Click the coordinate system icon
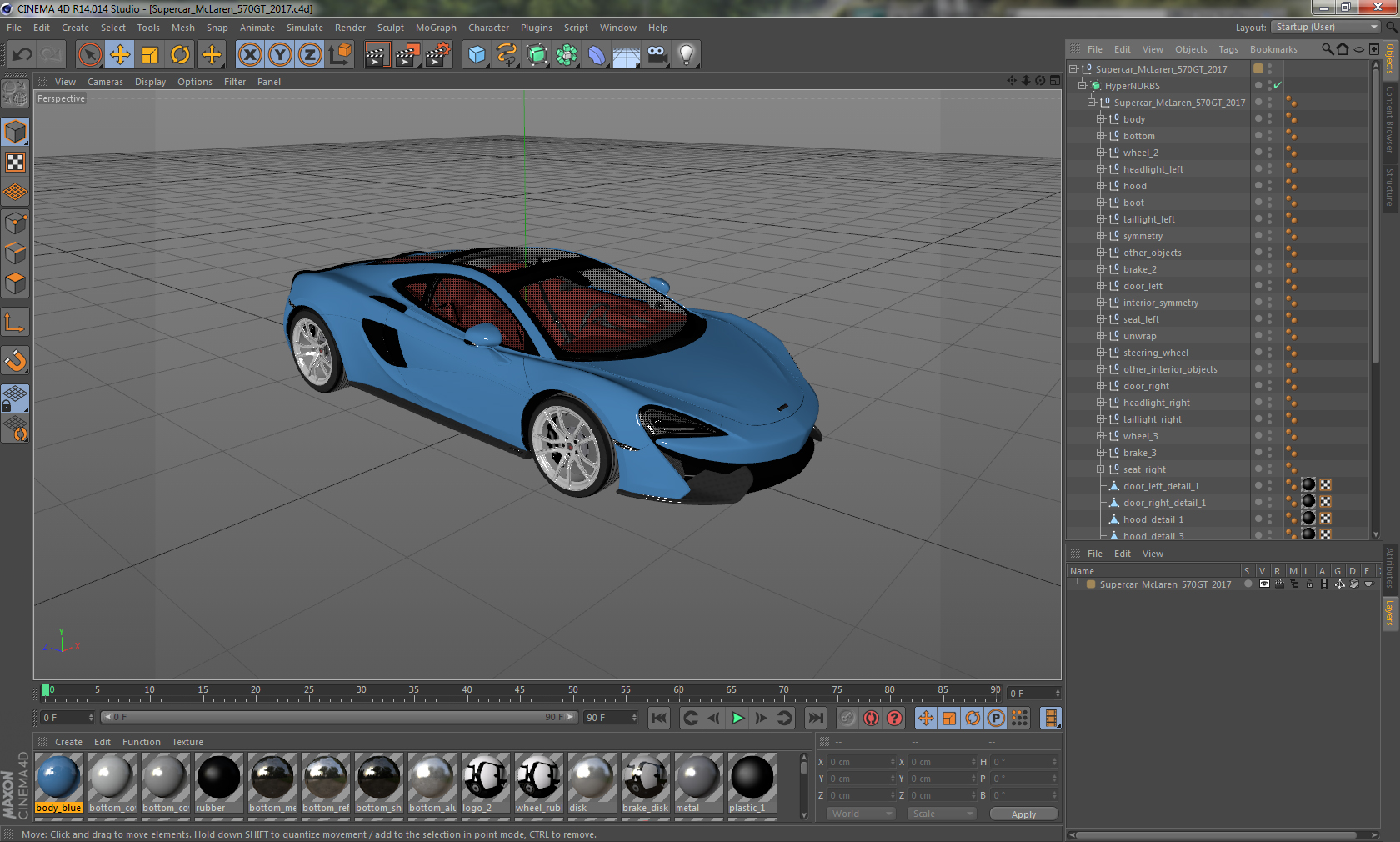Image resolution: width=1400 pixels, height=842 pixels. pos(340,55)
